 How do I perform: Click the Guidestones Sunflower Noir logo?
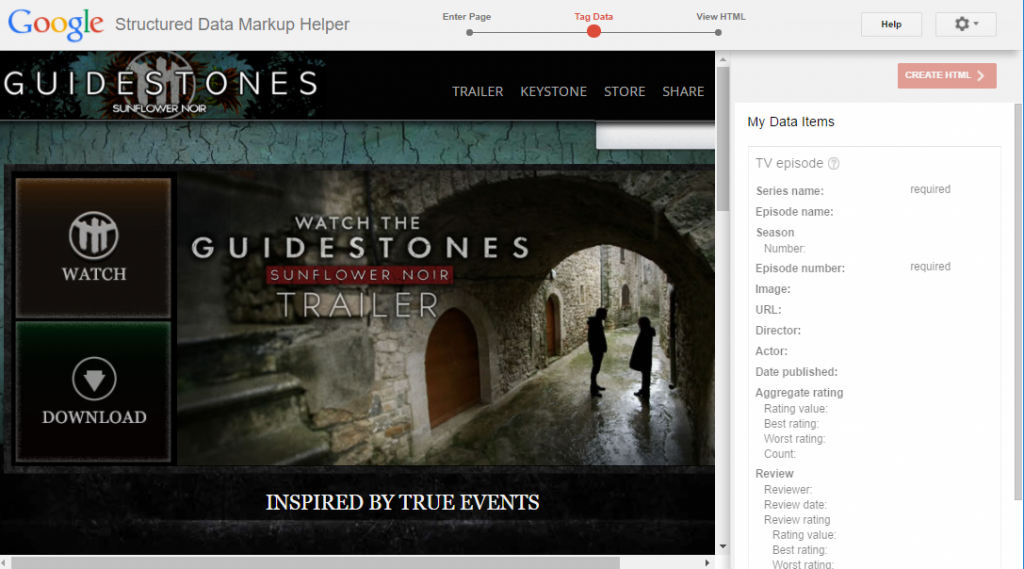[161, 86]
